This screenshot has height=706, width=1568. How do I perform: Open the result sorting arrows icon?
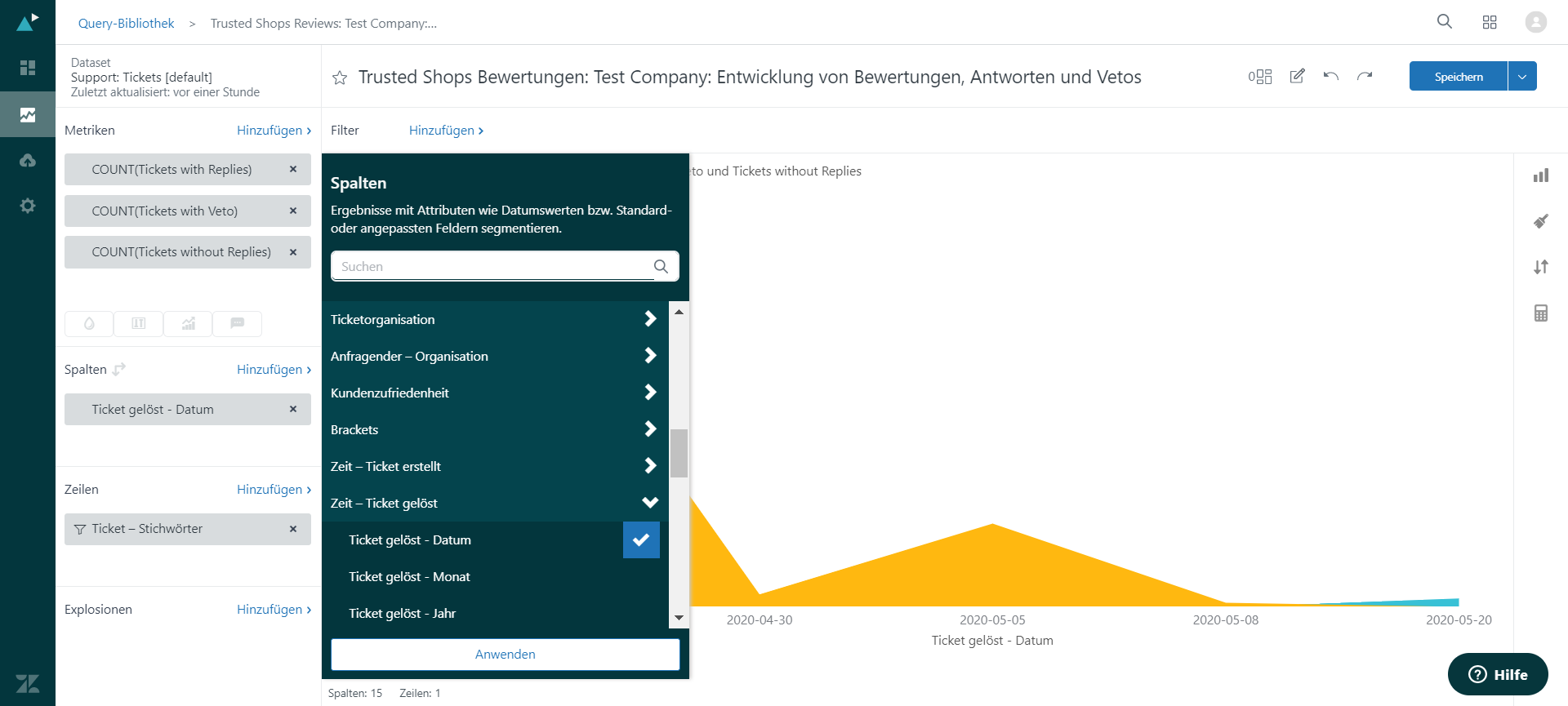pos(1541,267)
